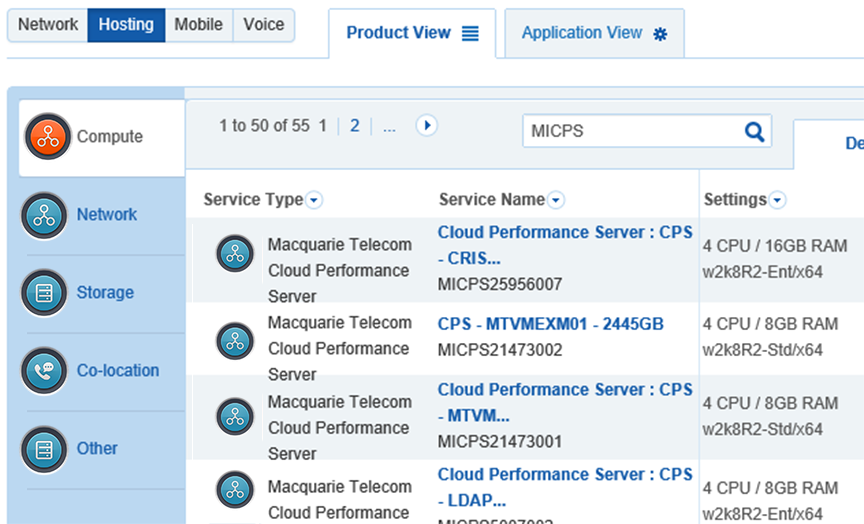Open Cloud Performance Server : CPS - MTVM link
The image size is (864, 524).
click(565, 402)
